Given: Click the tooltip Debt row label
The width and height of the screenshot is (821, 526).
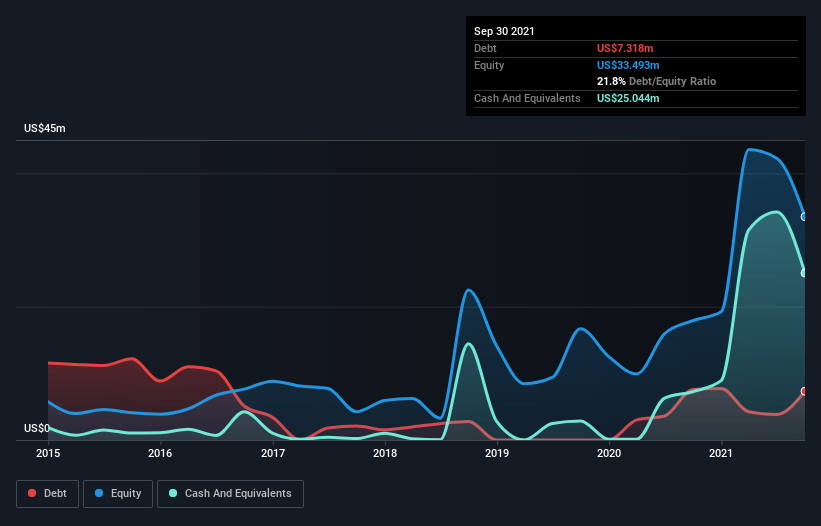Looking at the screenshot, I should (x=485, y=48).
